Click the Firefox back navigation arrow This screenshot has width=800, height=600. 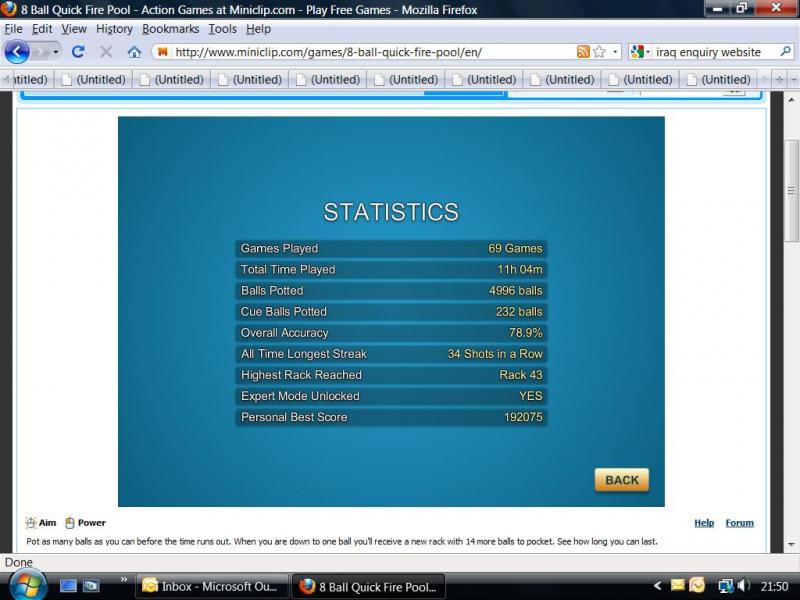[17, 51]
